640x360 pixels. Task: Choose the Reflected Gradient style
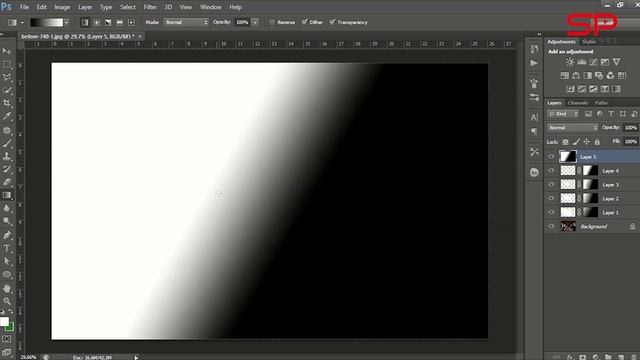tap(119, 22)
